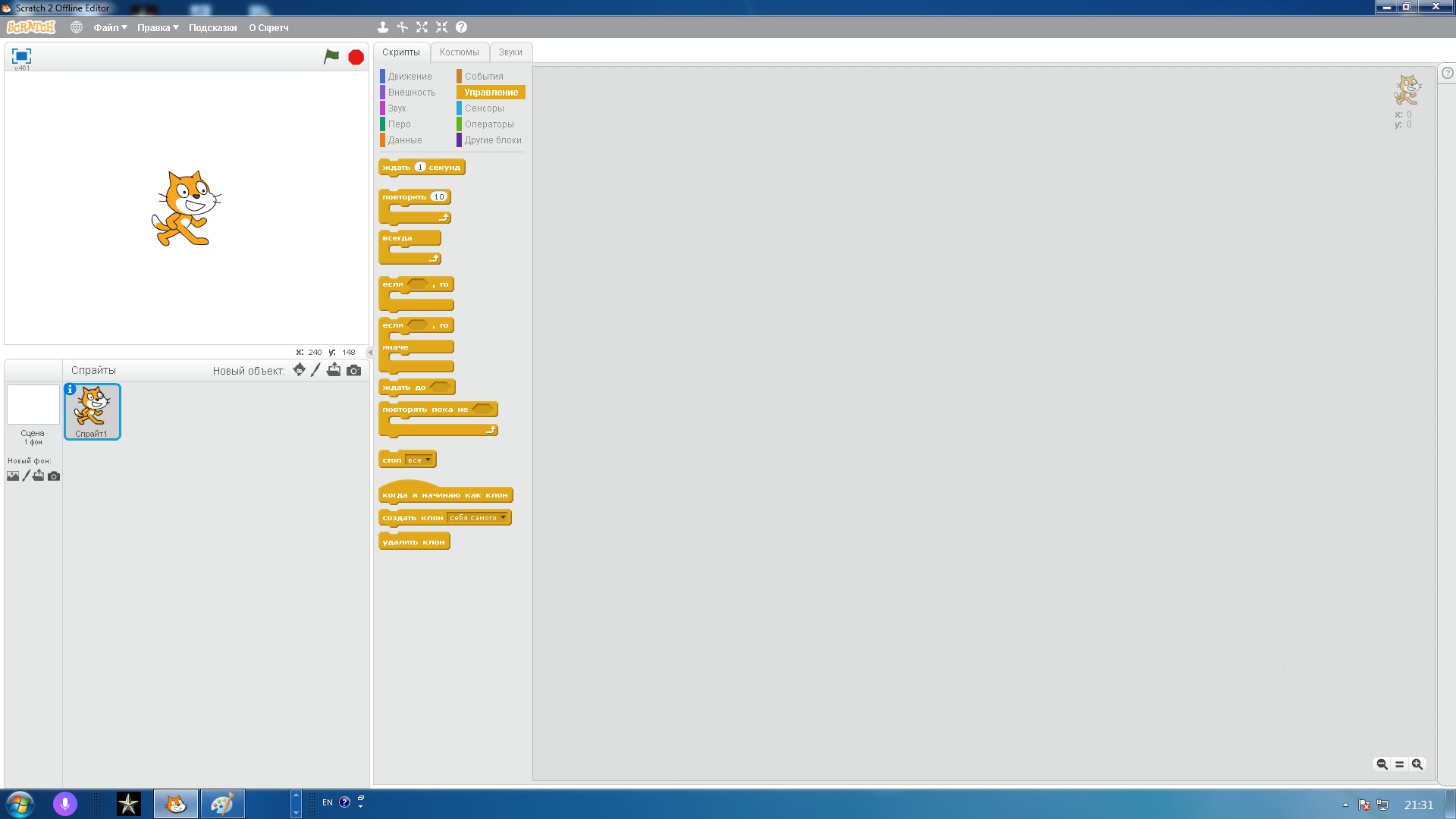Show hidden tray icons arrow
Image resolution: width=1456 pixels, height=819 pixels.
(1345, 805)
